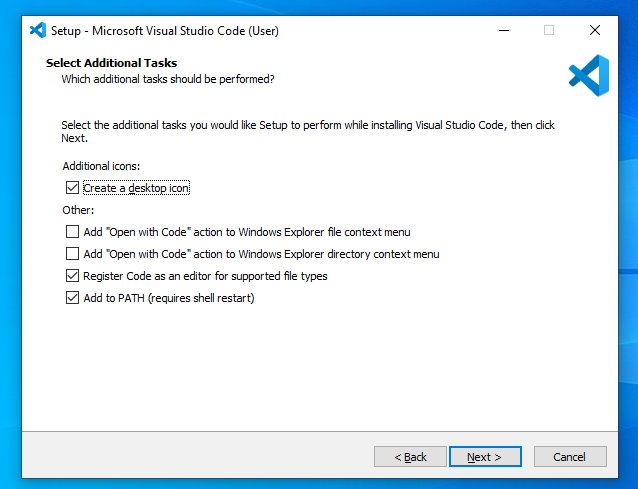Screen dimensions: 638x489
Task: Click the VS Code icon in title bar
Action: coord(38,30)
